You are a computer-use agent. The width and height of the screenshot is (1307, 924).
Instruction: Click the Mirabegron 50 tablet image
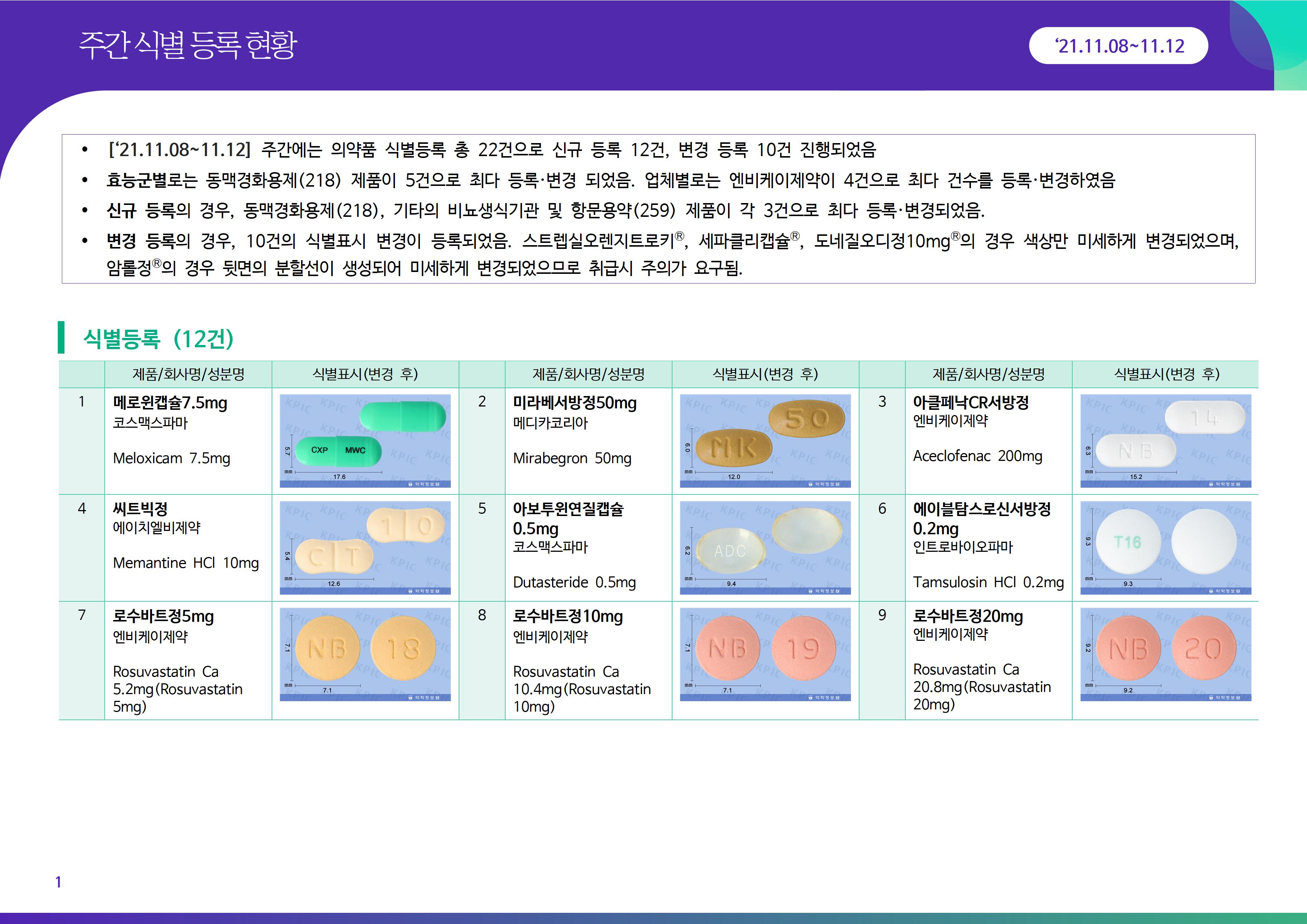[x=765, y=441]
